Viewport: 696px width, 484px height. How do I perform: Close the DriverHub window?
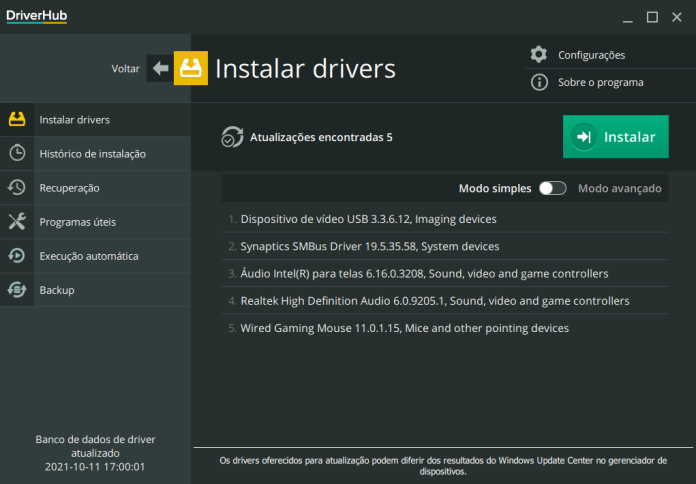pyautogui.click(x=676, y=17)
